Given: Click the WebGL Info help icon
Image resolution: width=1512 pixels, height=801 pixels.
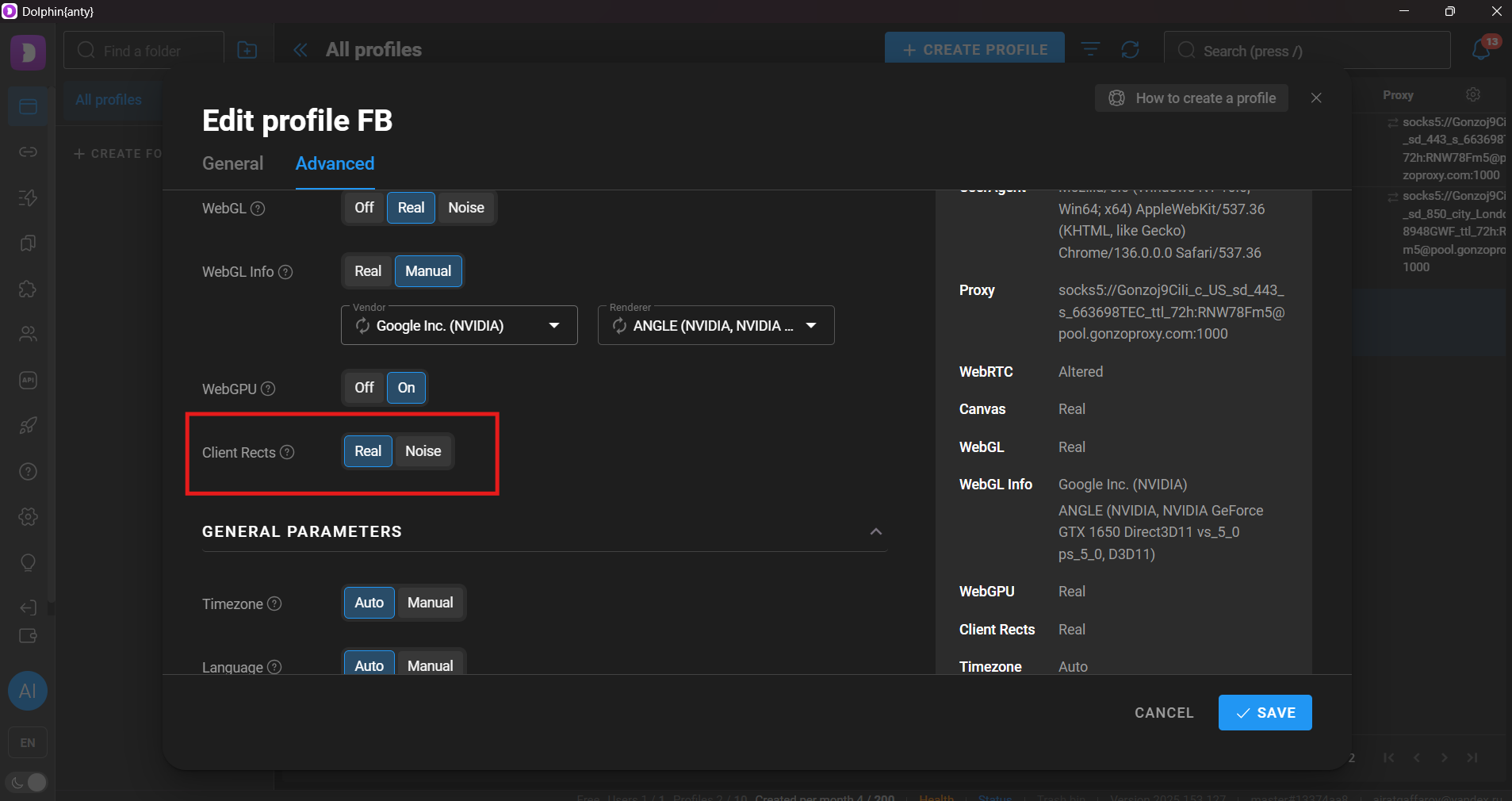Looking at the screenshot, I should (x=286, y=272).
